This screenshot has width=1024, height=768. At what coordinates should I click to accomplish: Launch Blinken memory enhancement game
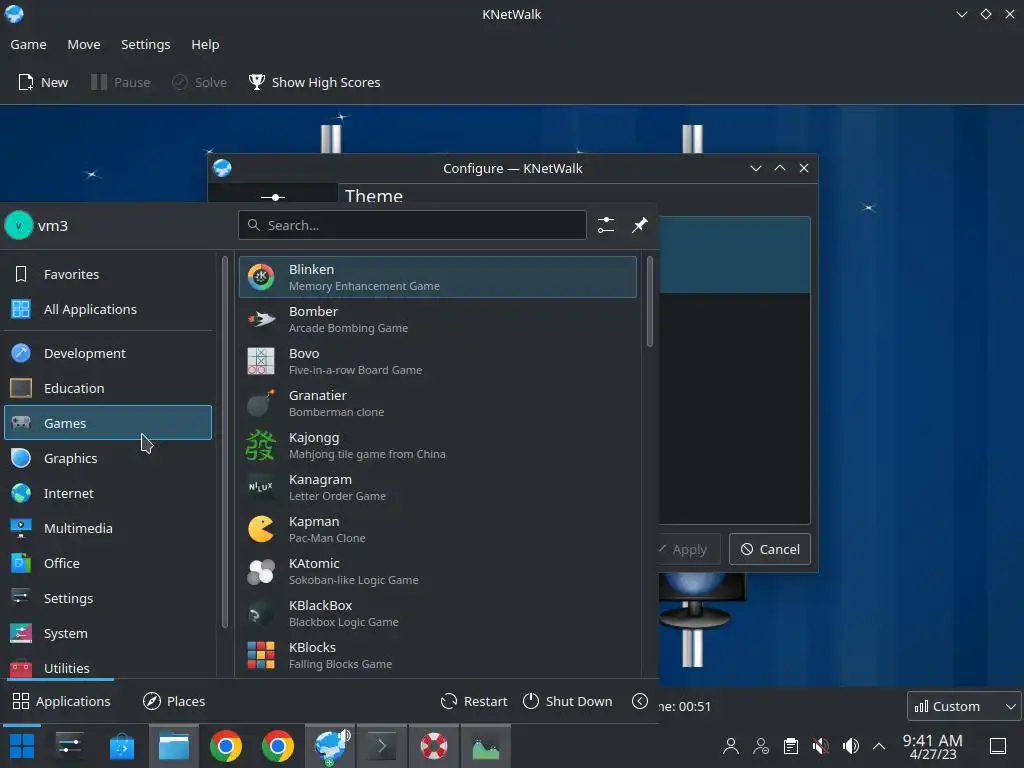438,277
